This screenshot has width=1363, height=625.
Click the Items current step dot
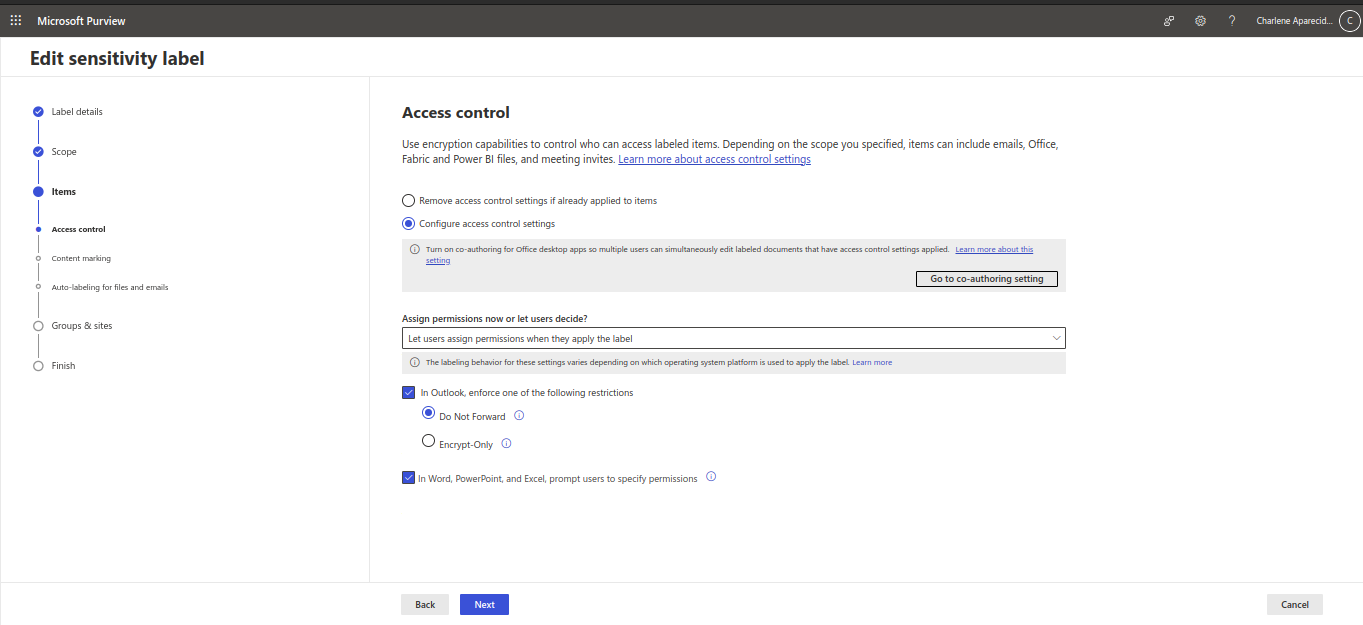pyautogui.click(x=38, y=191)
